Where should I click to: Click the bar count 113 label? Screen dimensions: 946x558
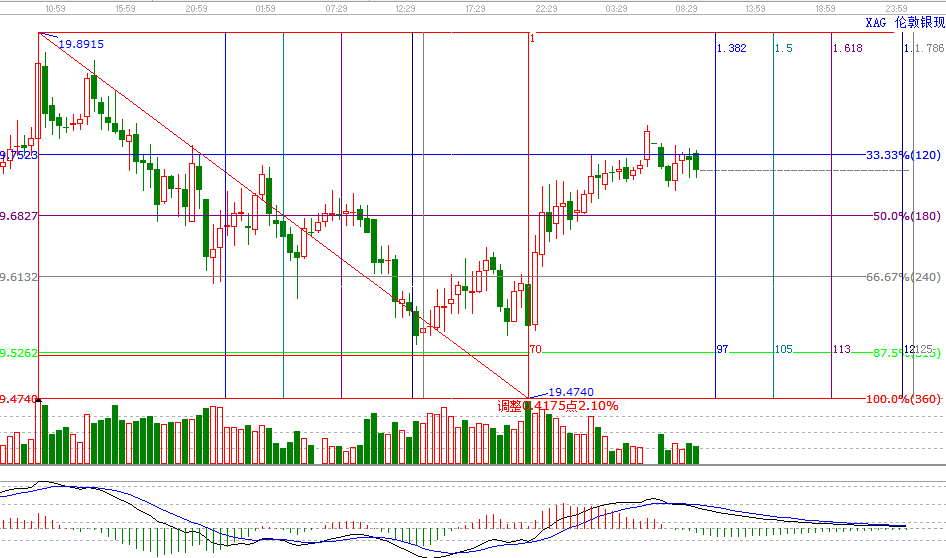[x=841, y=349]
